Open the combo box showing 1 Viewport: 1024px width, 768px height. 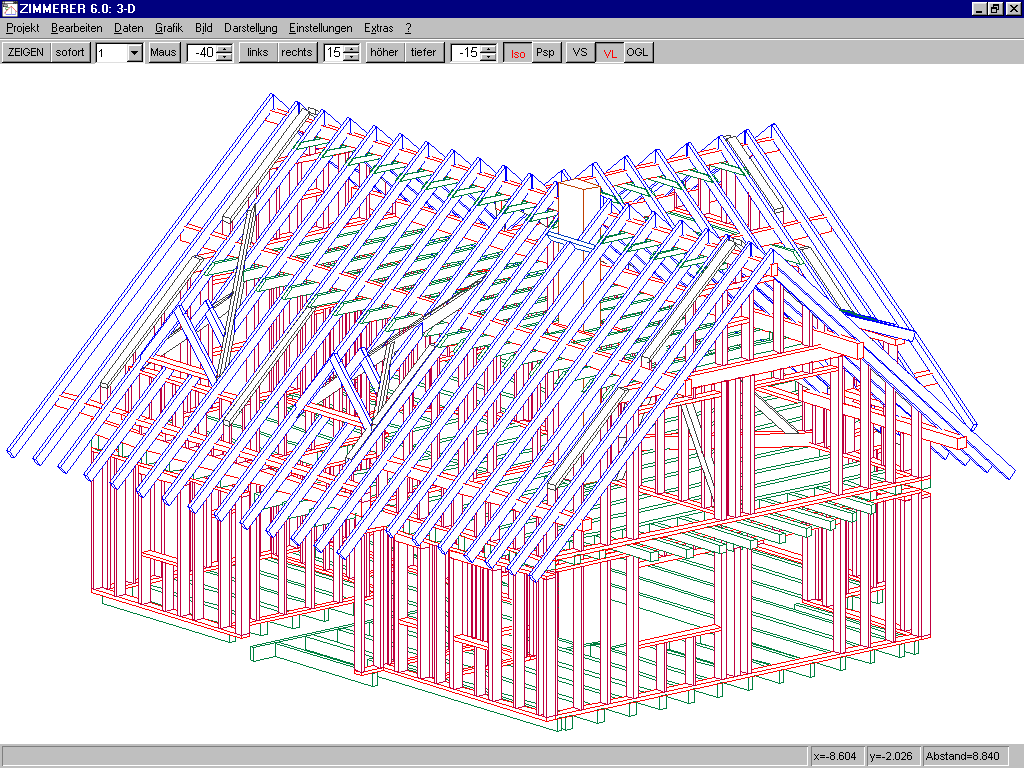click(x=135, y=53)
